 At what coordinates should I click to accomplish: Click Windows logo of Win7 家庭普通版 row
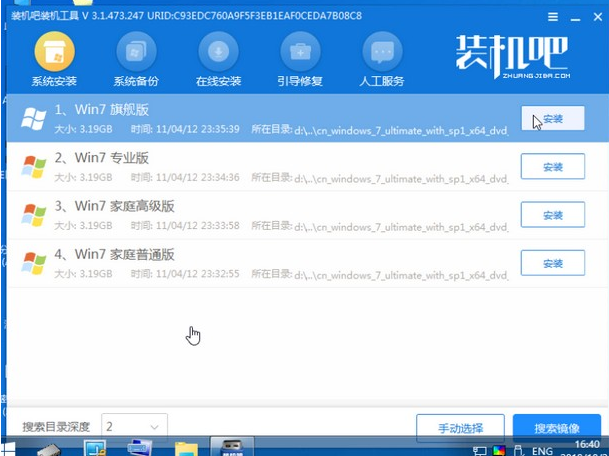point(34,263)
